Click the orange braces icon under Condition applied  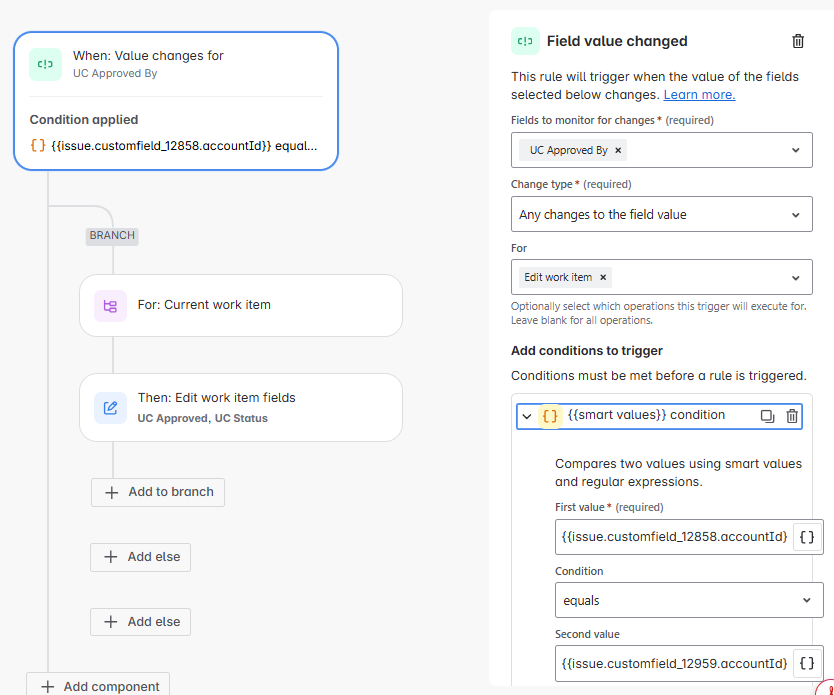pyautogui.click(x=38, y=145)
